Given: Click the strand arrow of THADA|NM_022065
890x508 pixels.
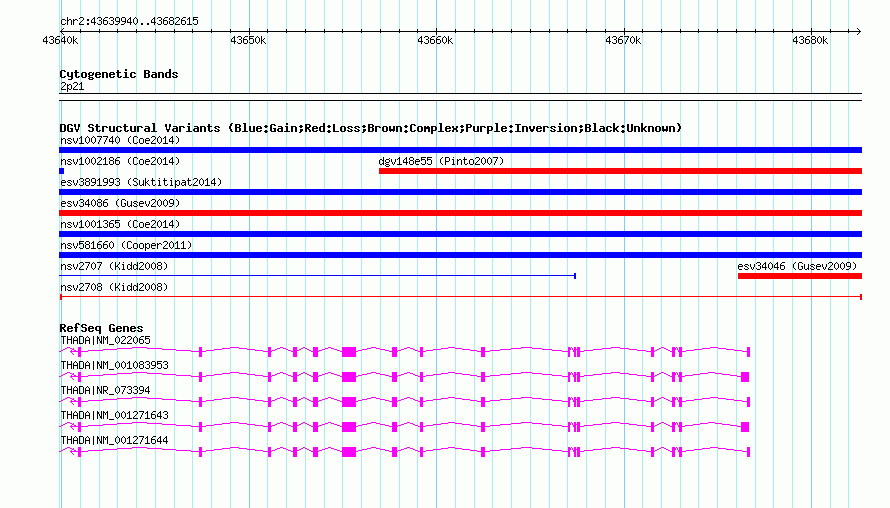Looking at the screenshot, I should point(73,352).
